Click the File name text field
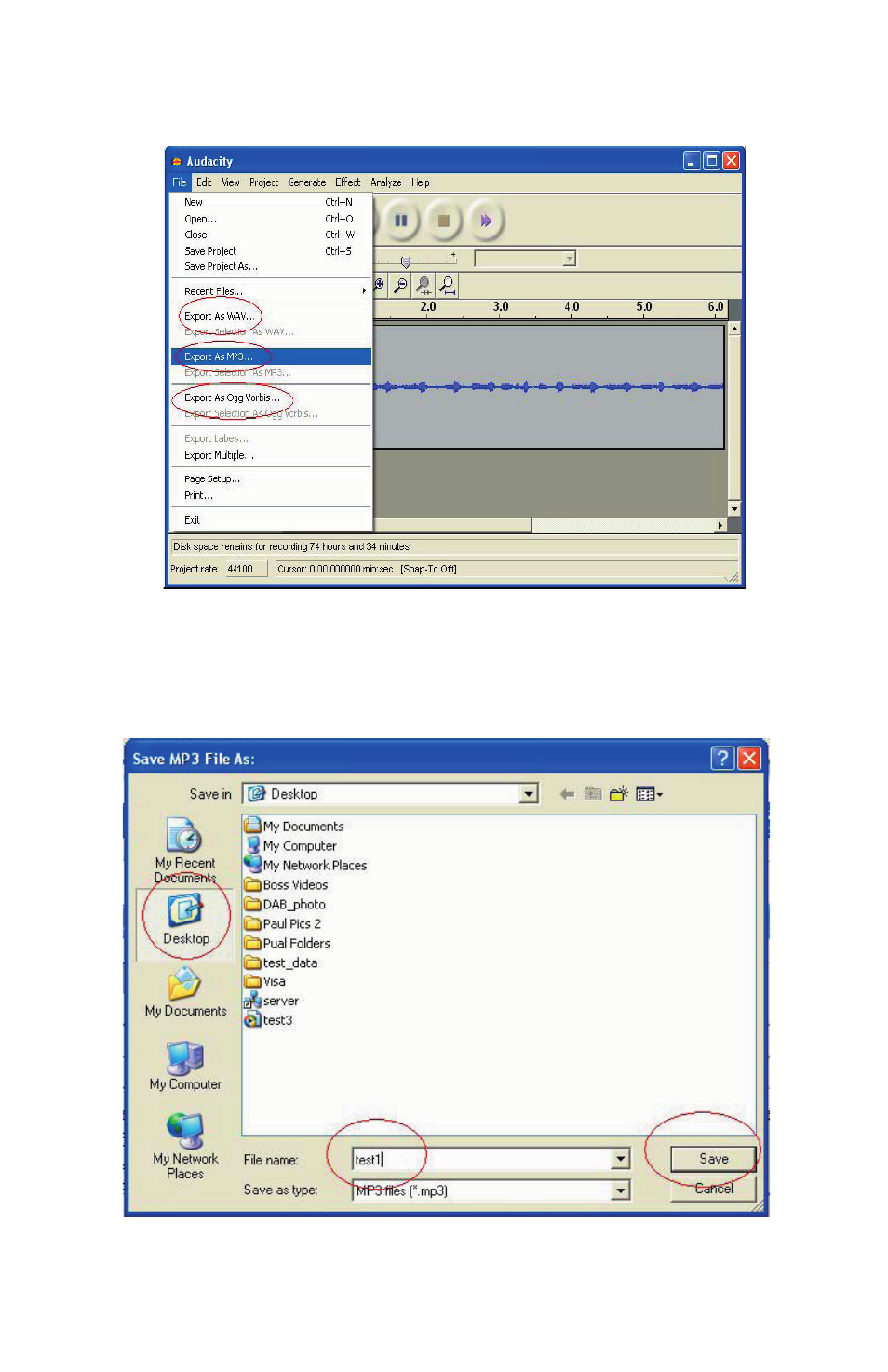Image resolution: width=888 pixels, height=1372 pixels. click(x=481, y=1159)
